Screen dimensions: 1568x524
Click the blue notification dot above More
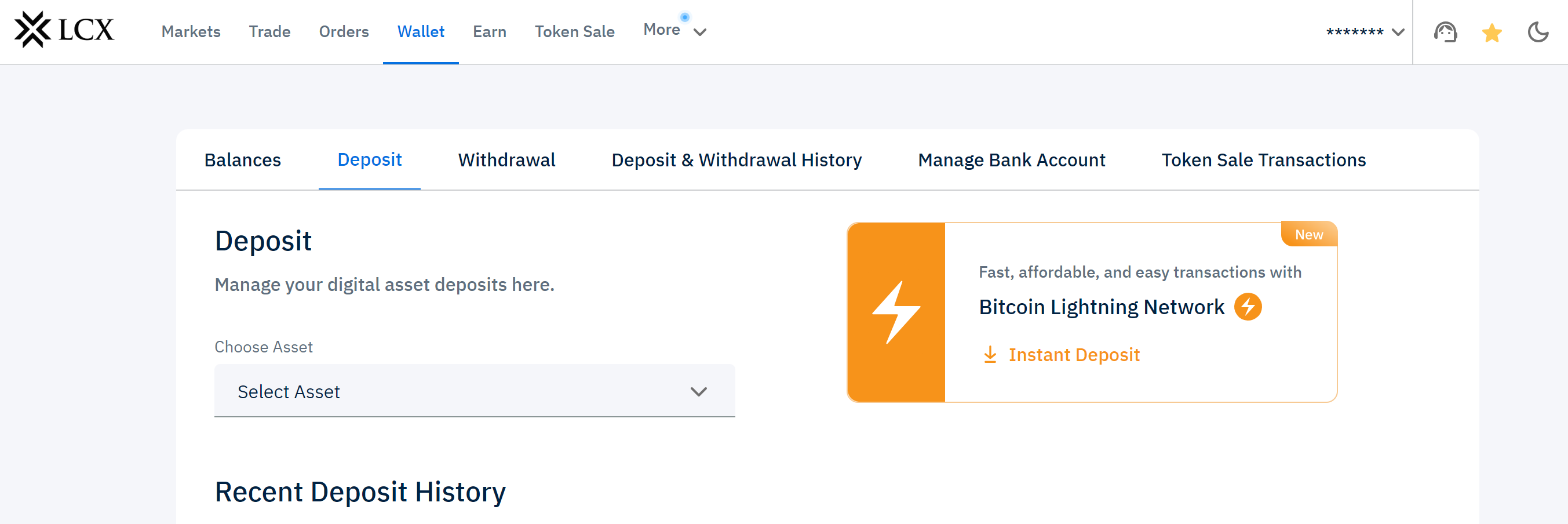click(x=685, y=17)
